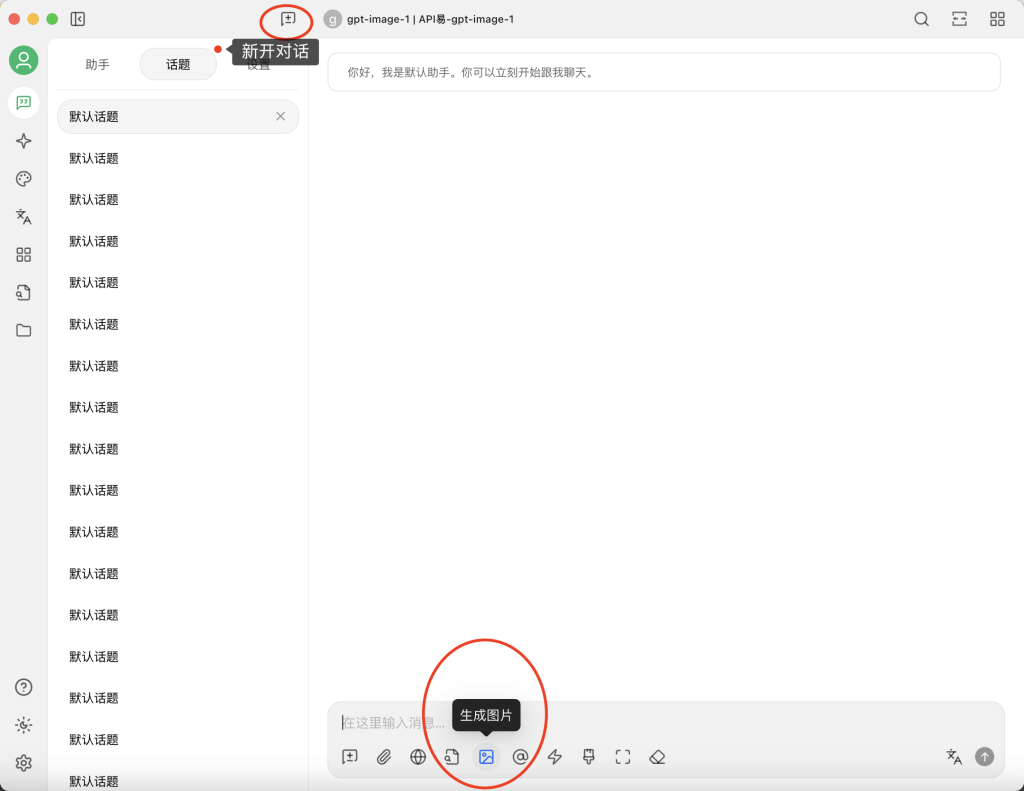
Task: Open the Translate page from the left sidebar
Action: click(24, 217)
